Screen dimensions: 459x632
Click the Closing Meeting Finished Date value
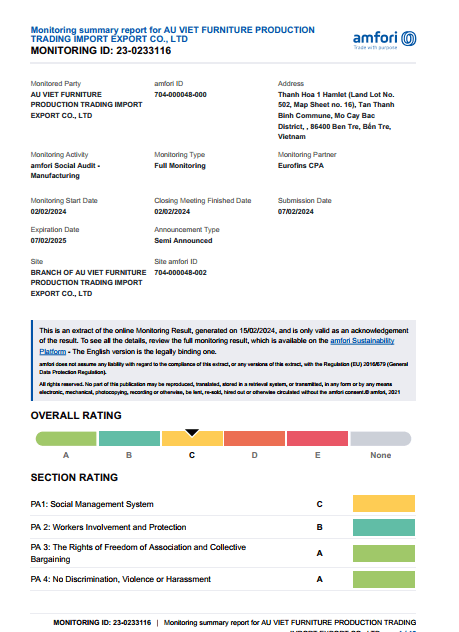172,212
